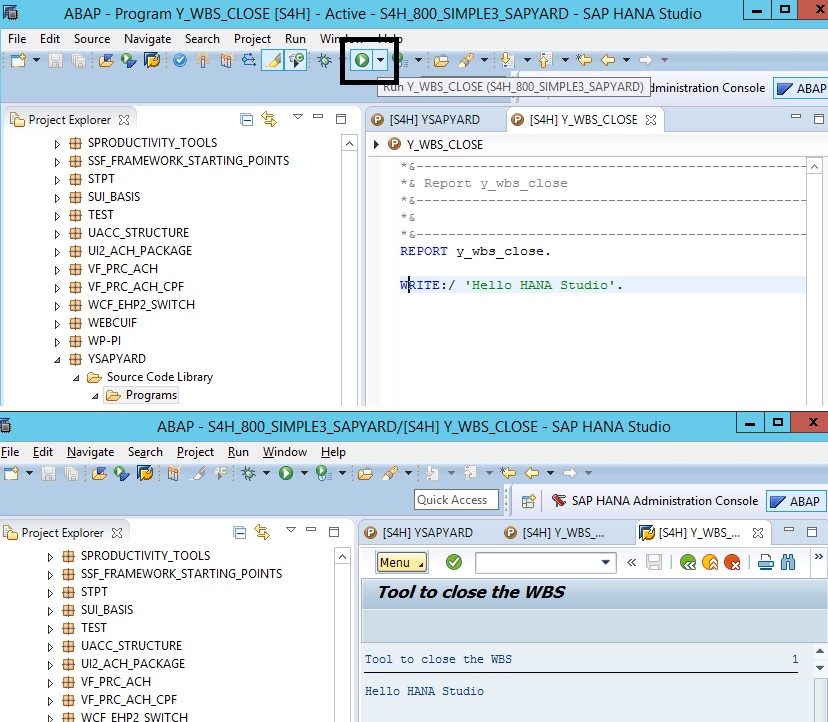The height and width of the screenshot is (722, 828).
Task: Click Check ABAP object icon in upper toolbar
Action: pyautogui.click(x=180, y=60)
